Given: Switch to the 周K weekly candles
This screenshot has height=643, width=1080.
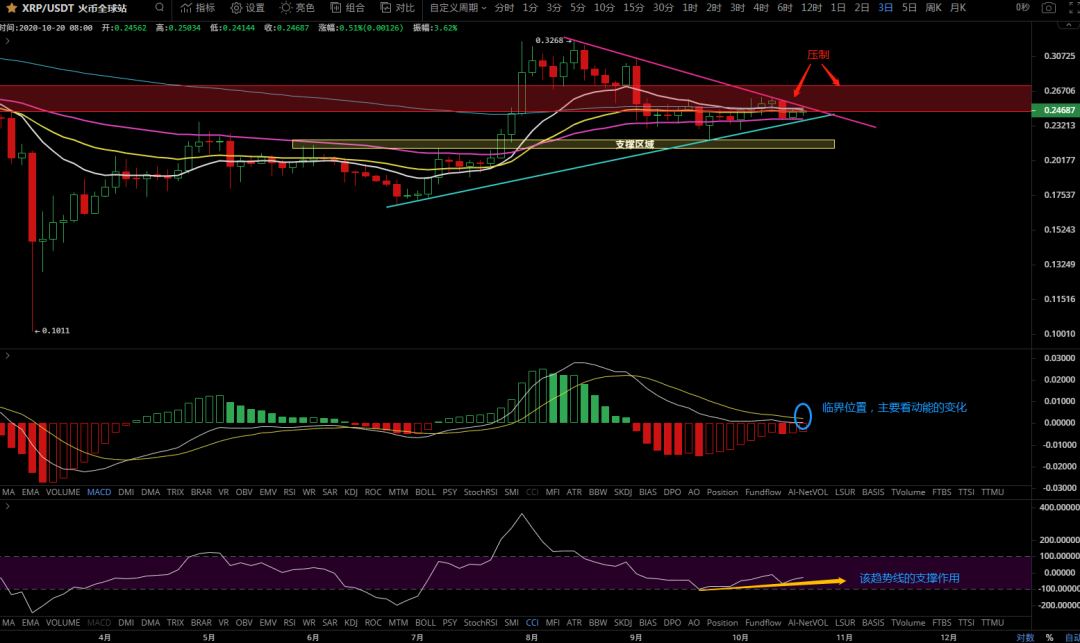Looking at the screenshot, I should pos(933,8).
